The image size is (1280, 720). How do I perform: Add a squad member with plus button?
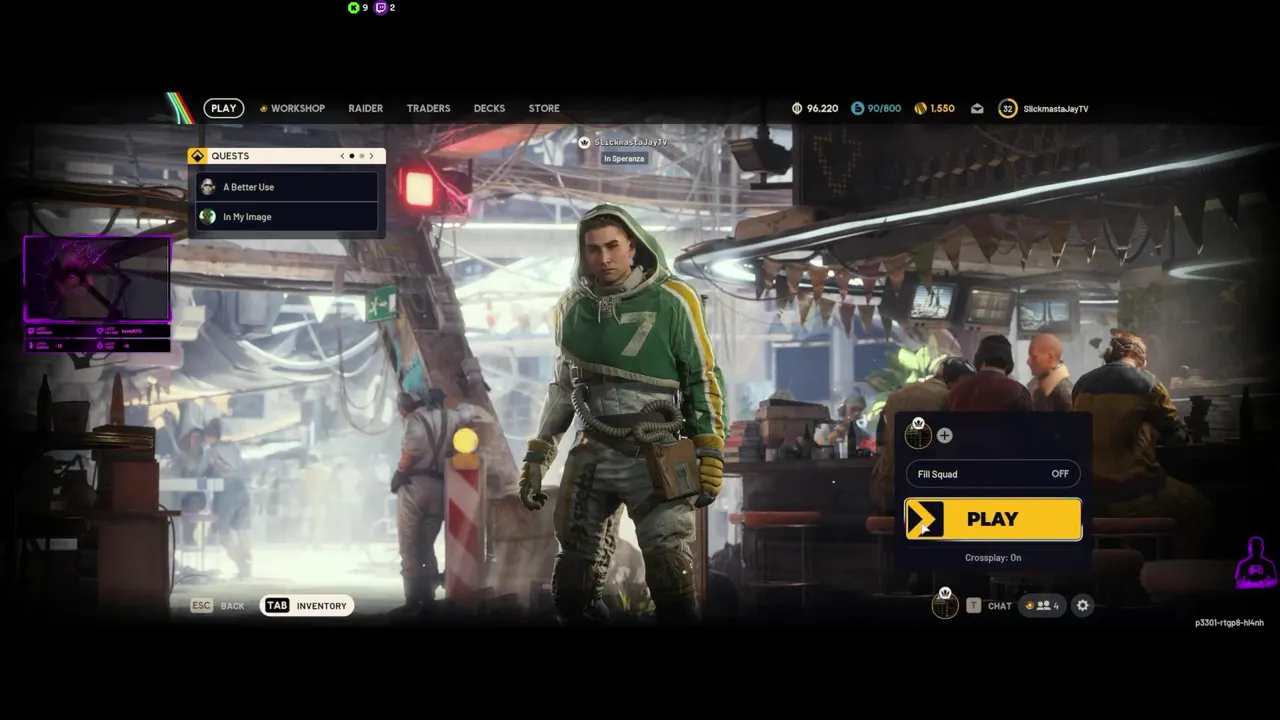[x=944, y=436]
